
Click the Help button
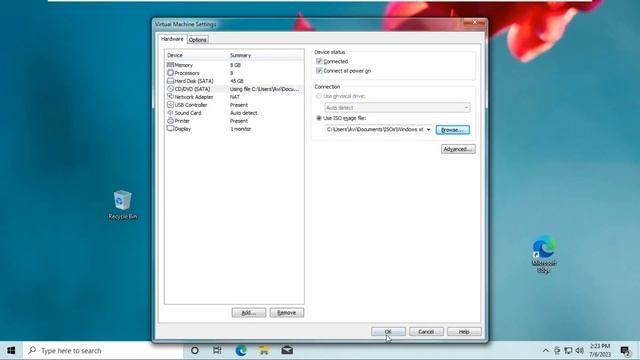[x=464, y=332]
